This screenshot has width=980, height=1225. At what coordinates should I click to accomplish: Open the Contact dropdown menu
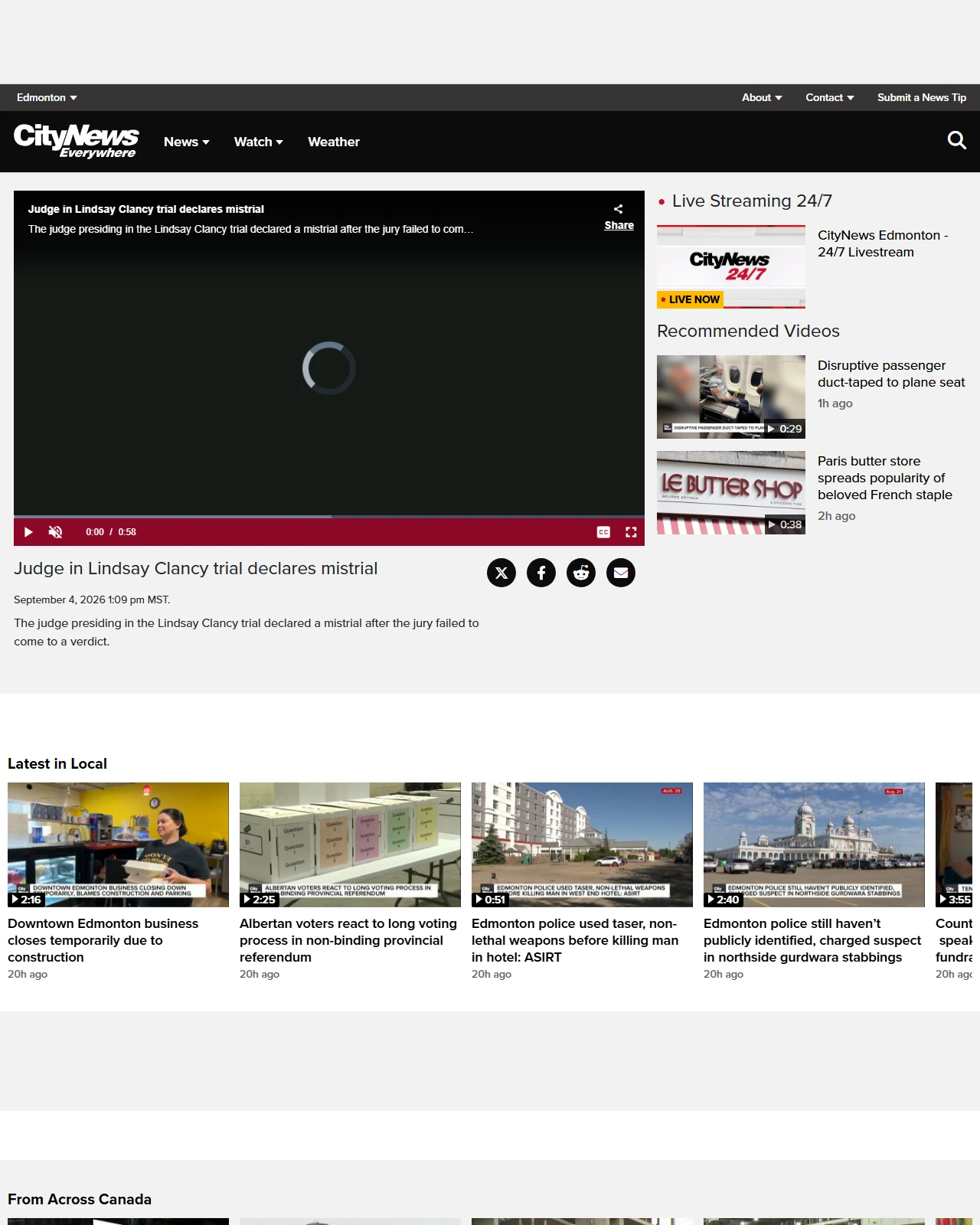830,97
